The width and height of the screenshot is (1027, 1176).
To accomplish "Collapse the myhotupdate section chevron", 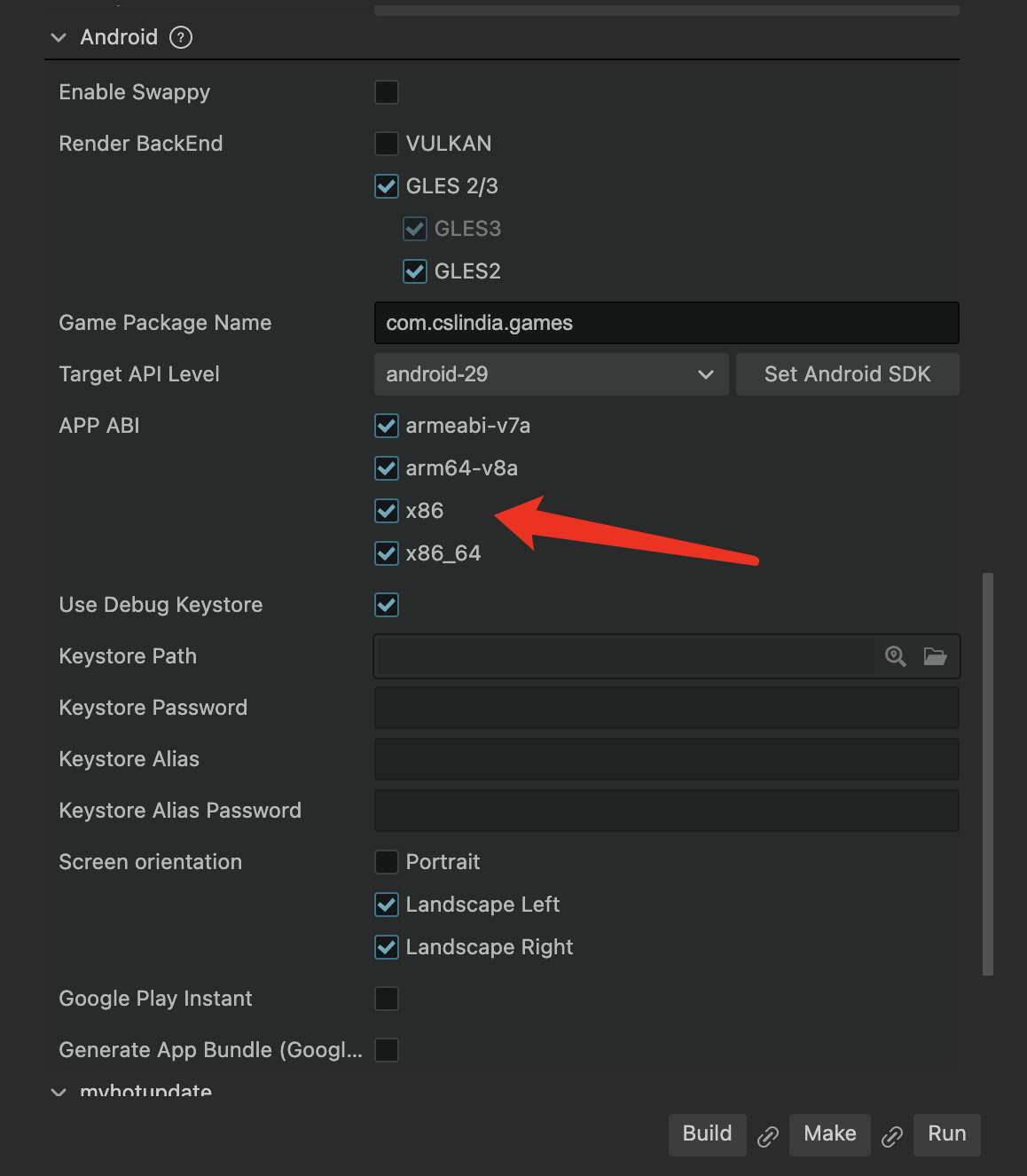I will [59, 1092].
